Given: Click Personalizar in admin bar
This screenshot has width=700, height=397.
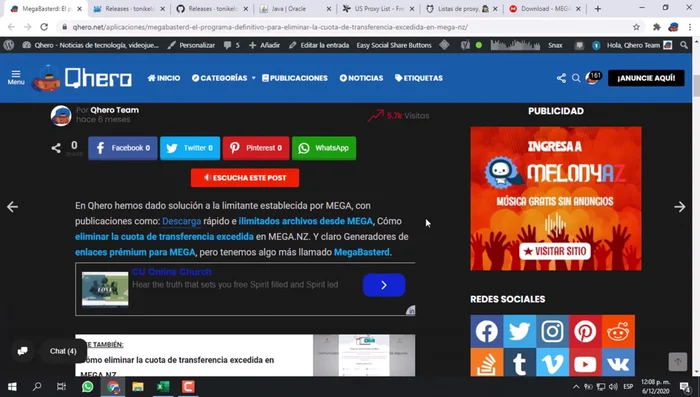Looking at the screenshot, I should click(191, 45).
